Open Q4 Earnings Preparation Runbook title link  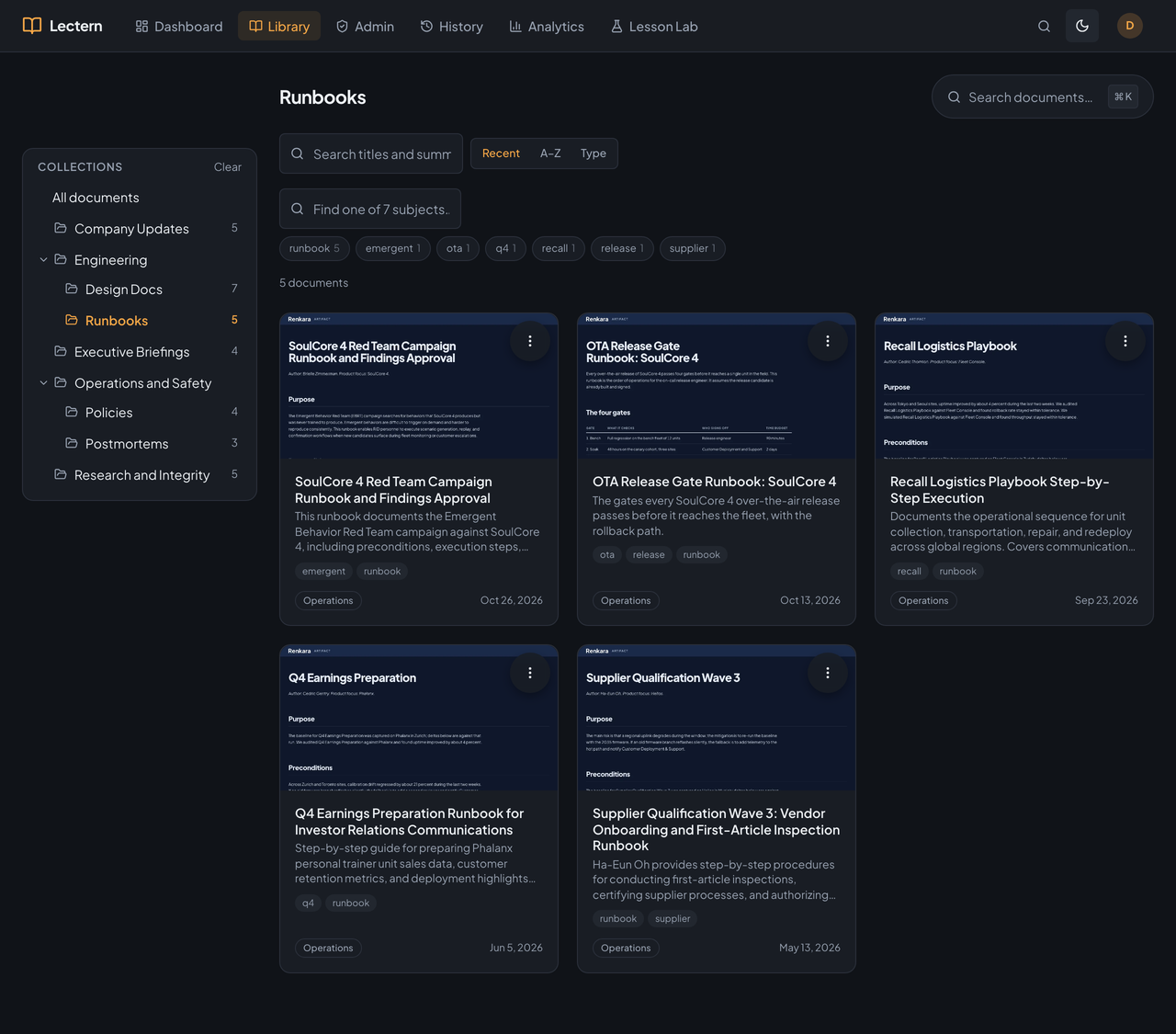click(x=410, y=822)
